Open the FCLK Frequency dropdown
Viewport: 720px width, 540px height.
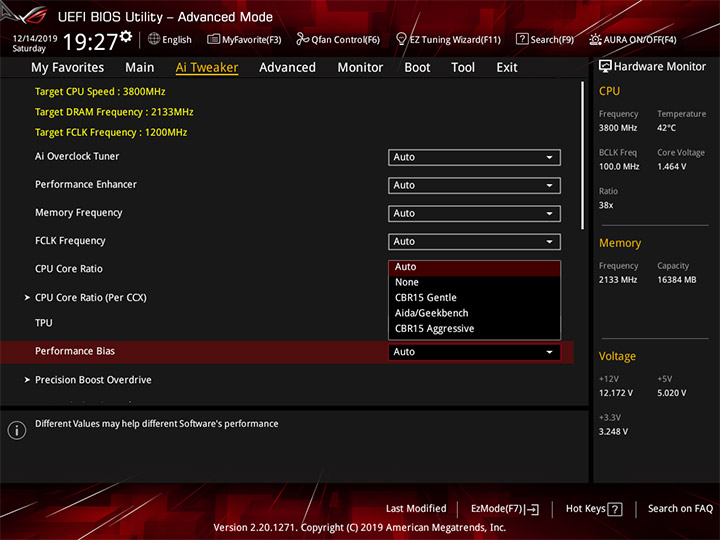(x=474, y=242)
